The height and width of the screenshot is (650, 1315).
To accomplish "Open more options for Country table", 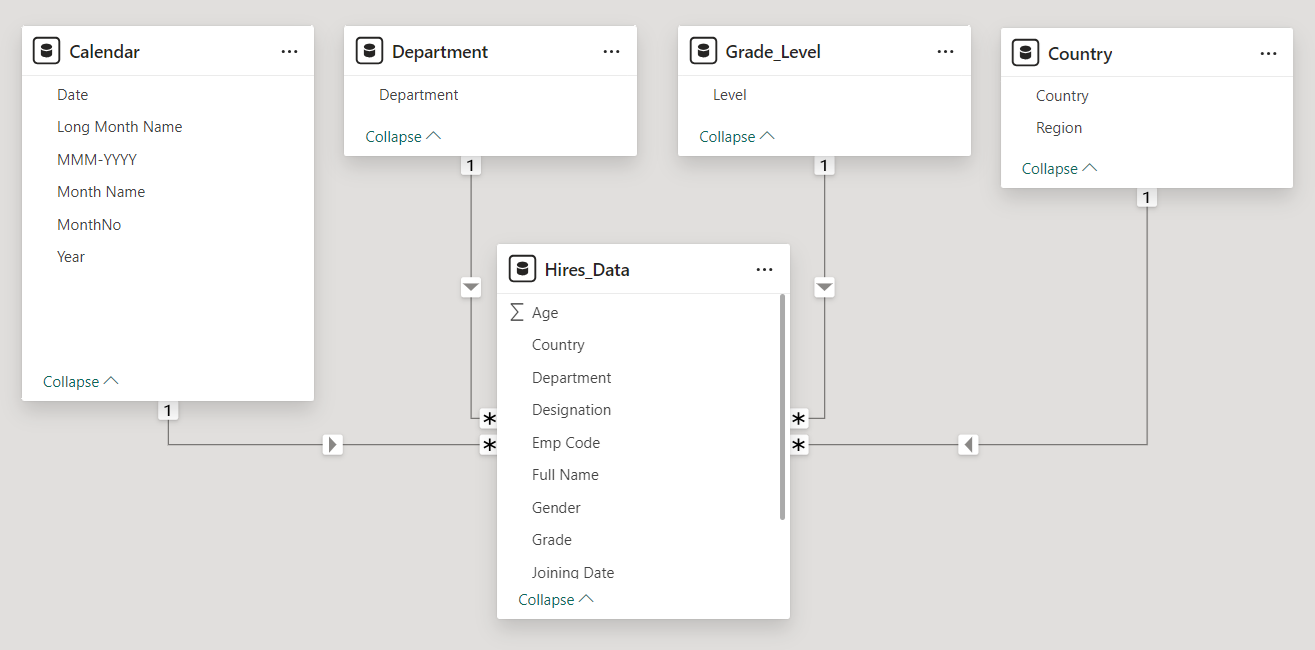I will (x=1268, y=54).
